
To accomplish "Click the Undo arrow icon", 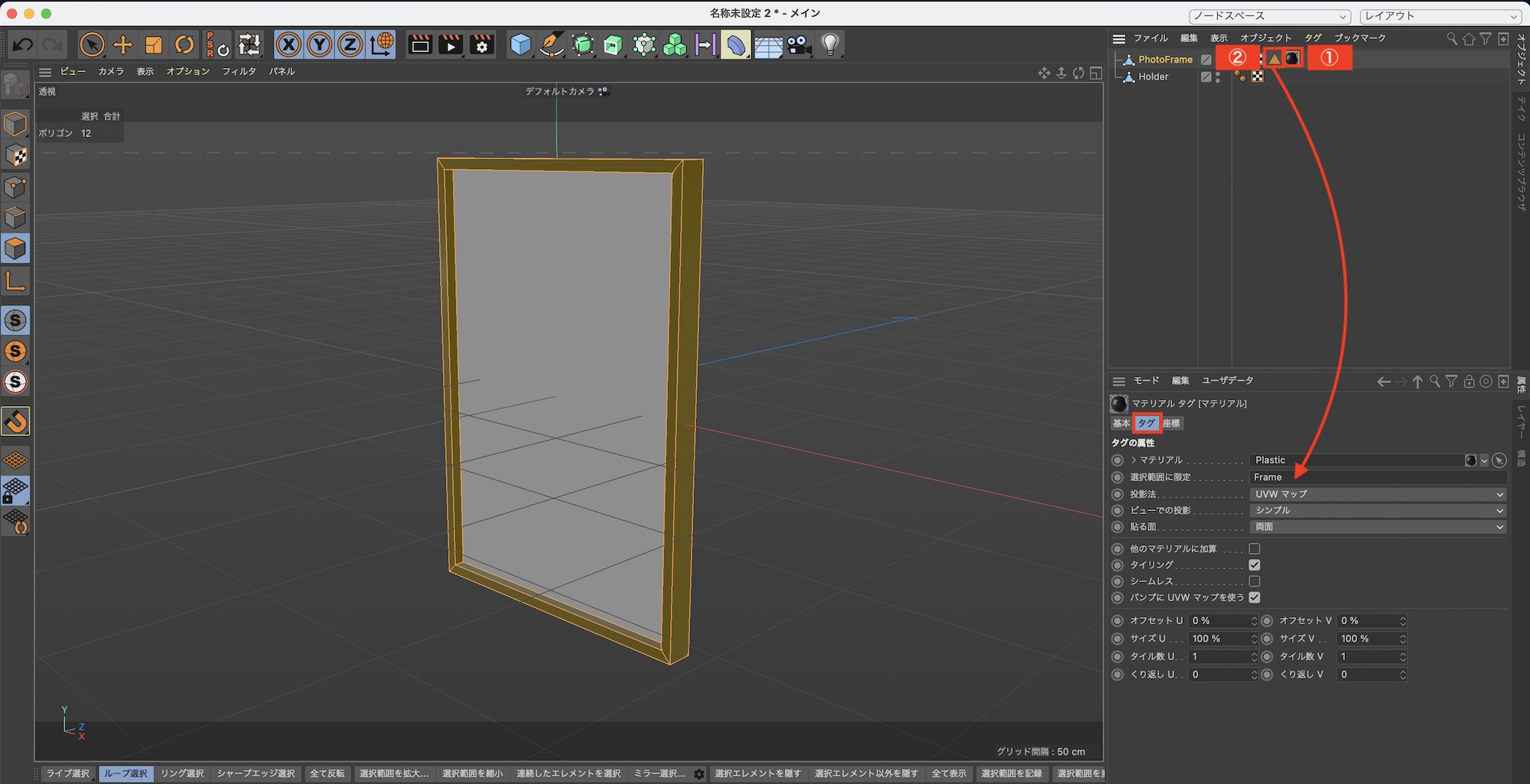I will tap(23, 45).
